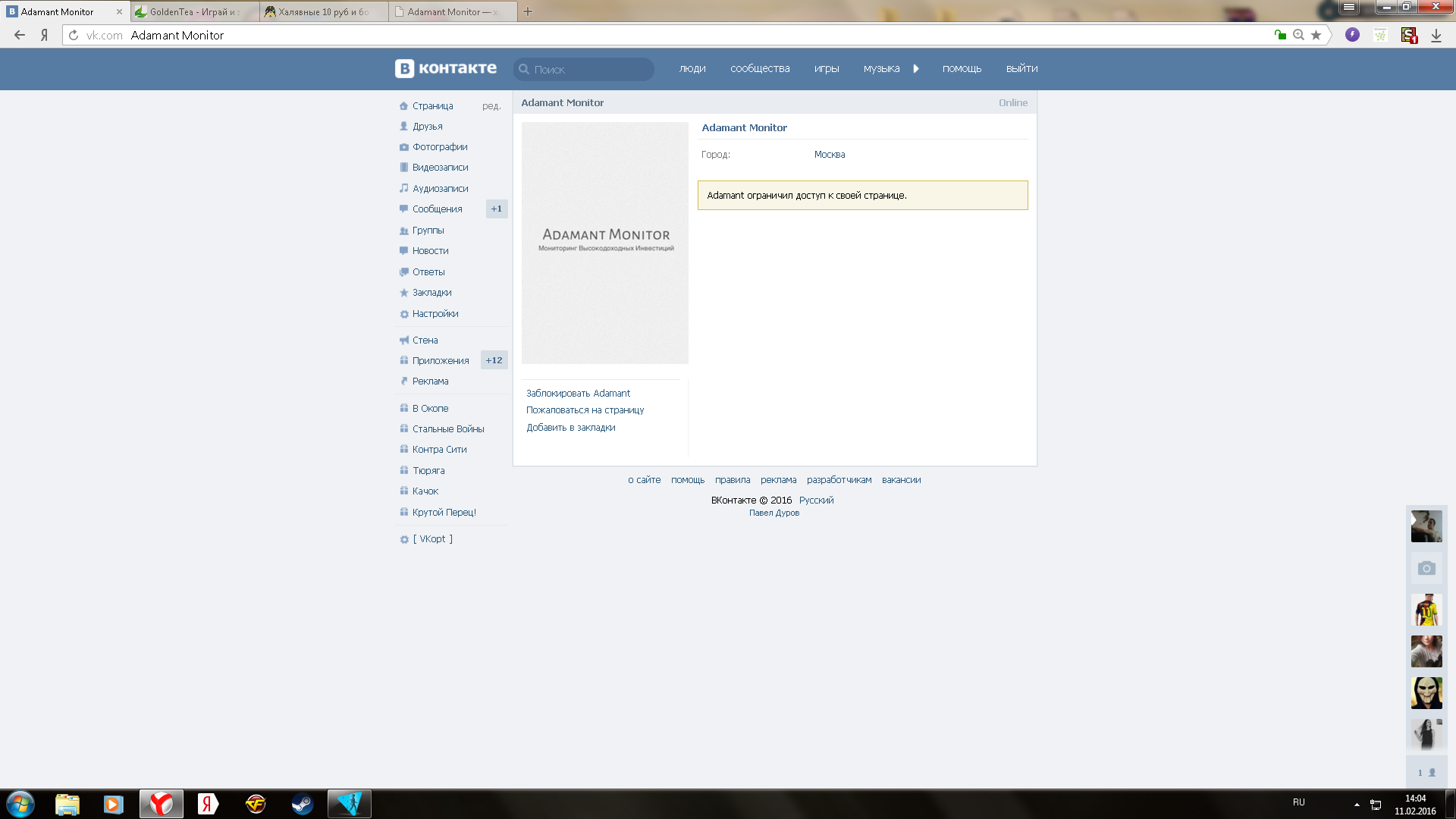Switch to Халявные 10 руб tab

click(324, 11)
